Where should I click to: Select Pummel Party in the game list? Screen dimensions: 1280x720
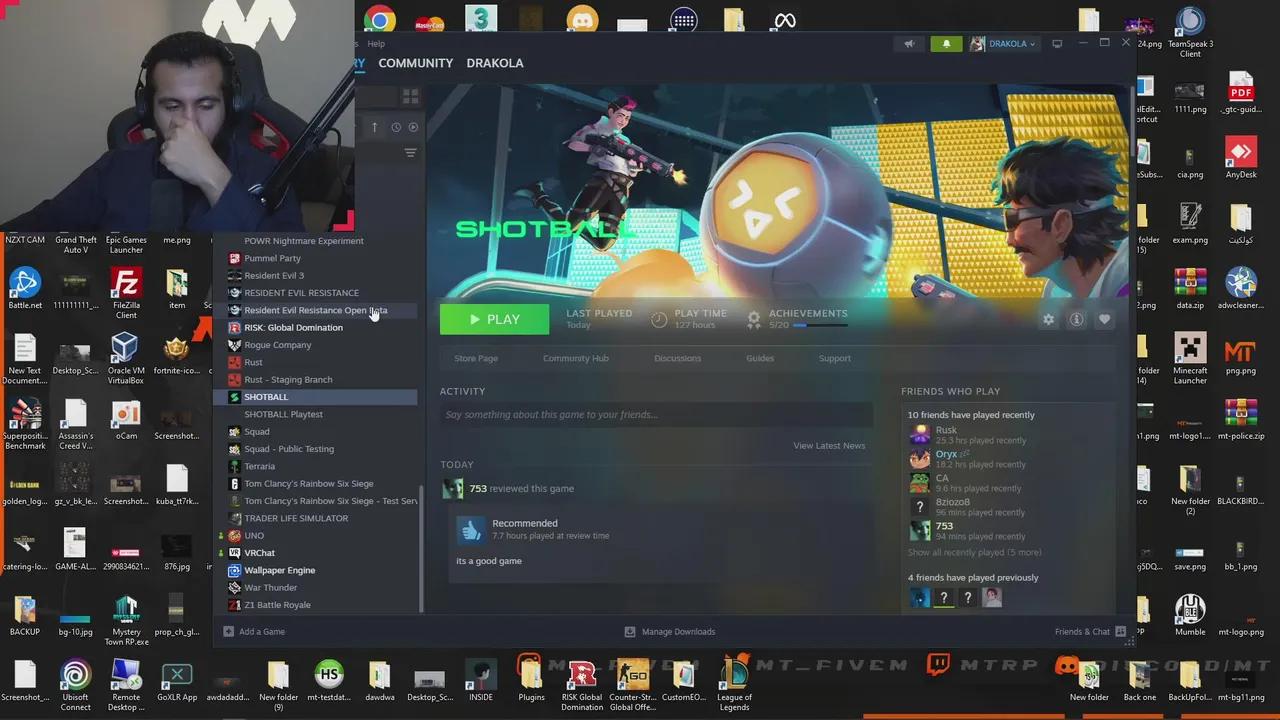click(272, 258)
